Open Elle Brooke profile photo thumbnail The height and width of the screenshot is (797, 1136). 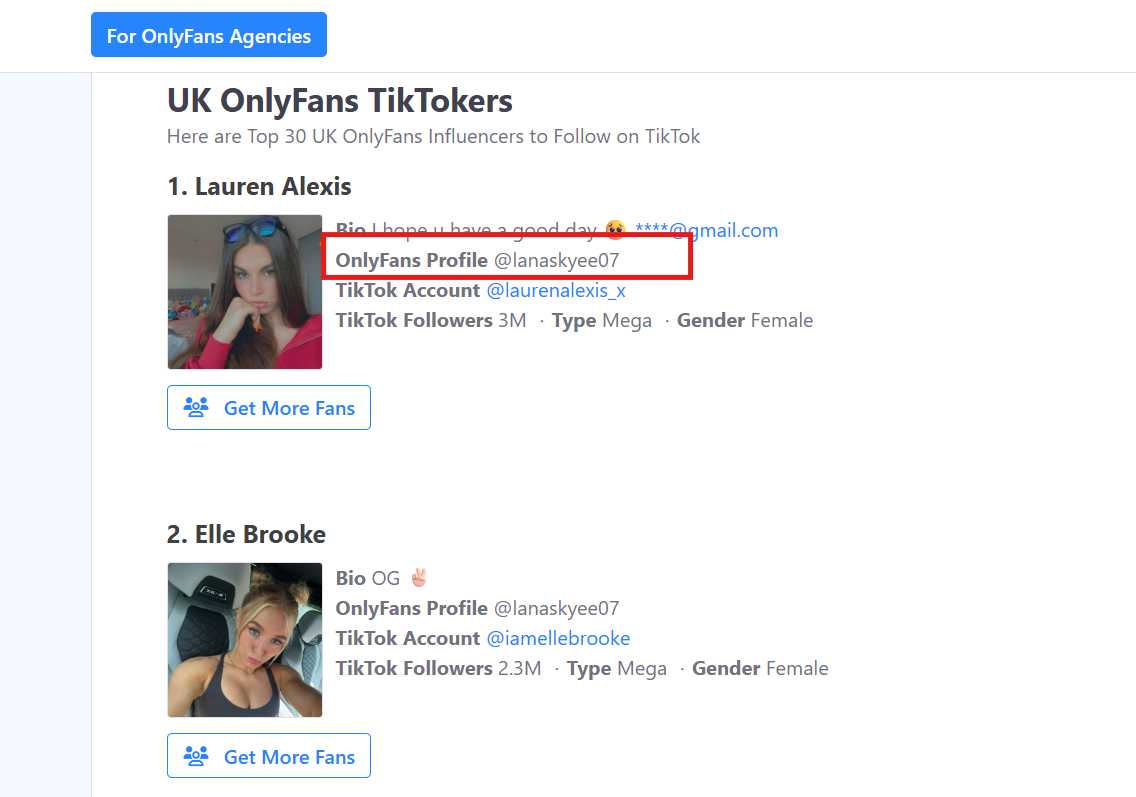pyautogui.click(x=245, y=640)
